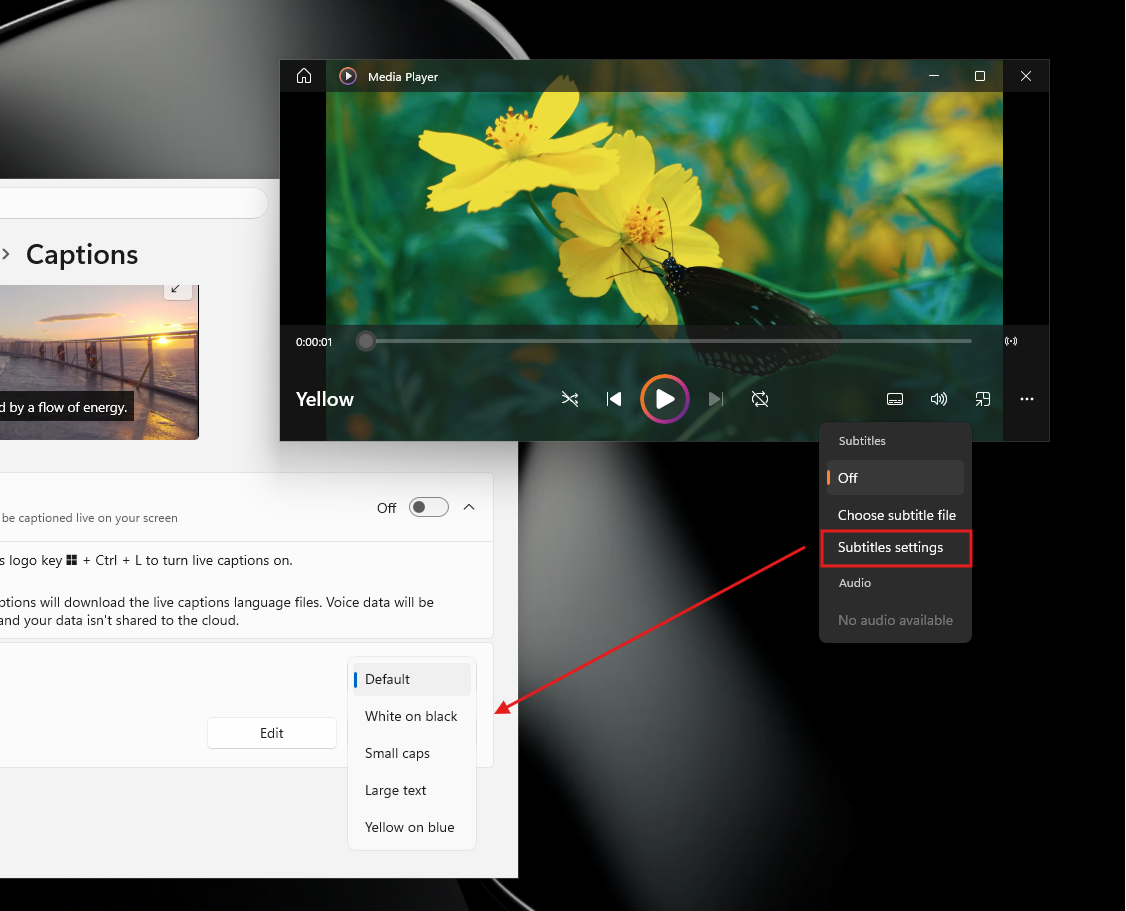Choose Small caps caption style
1126x911 pixels.
[x=411, y=753]
